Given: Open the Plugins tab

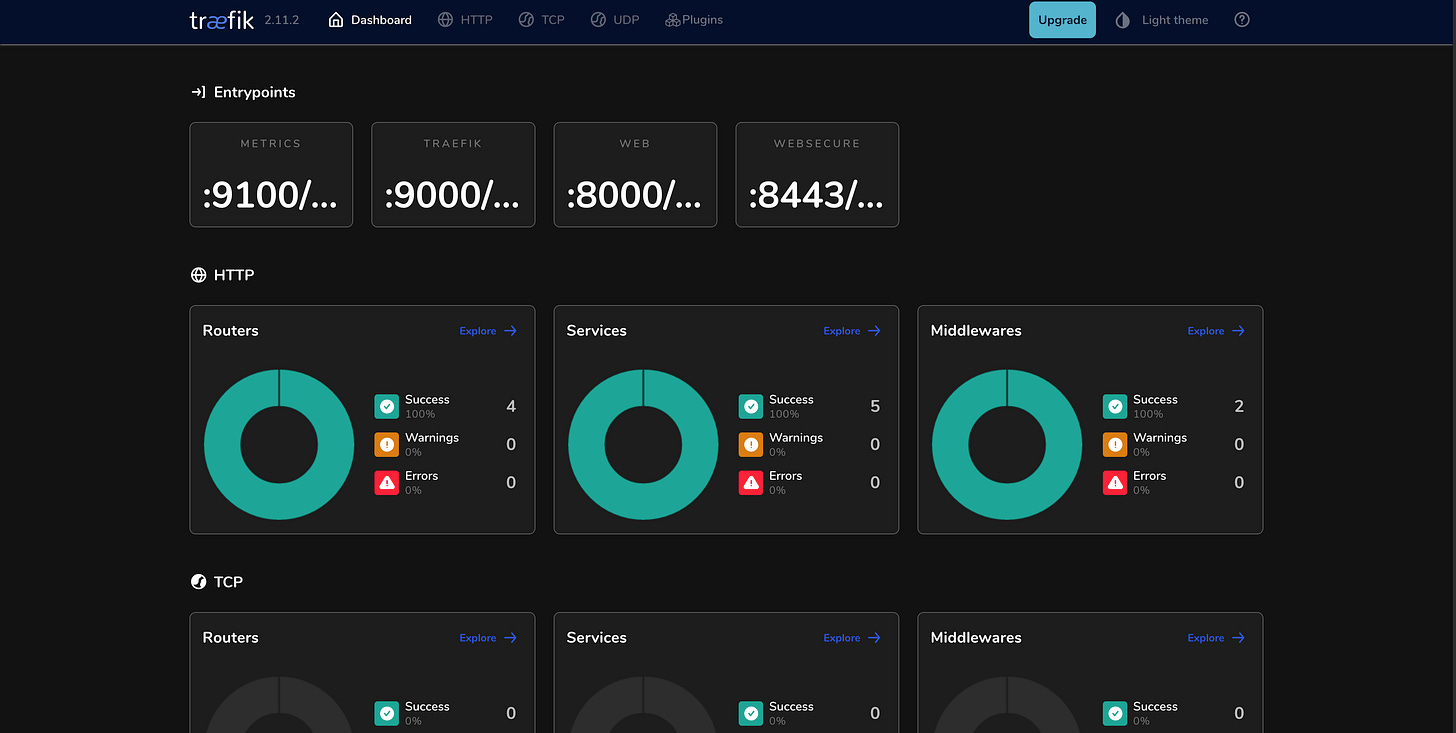Looking at the screenshot, I should point(694,20).
